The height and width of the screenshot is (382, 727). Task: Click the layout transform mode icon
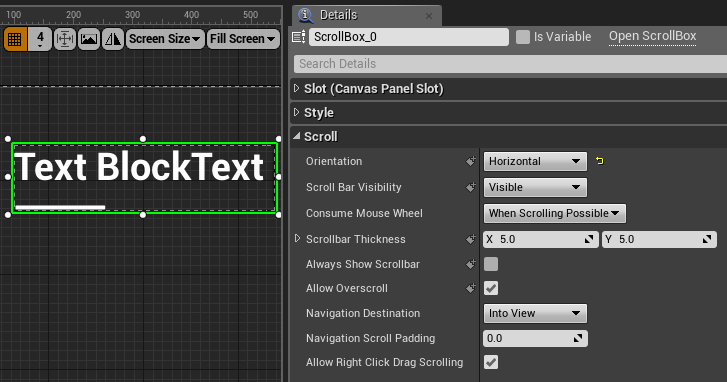pyautogui.click(x=65, y=39)
